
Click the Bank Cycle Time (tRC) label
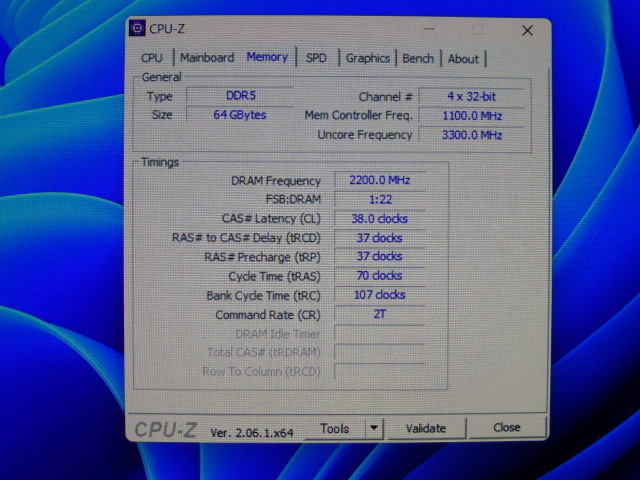(263, 296)
